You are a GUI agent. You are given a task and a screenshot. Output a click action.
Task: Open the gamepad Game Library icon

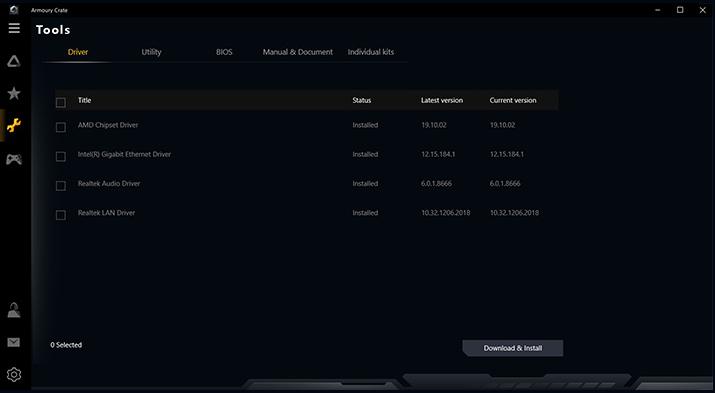(x=14, y=159)
